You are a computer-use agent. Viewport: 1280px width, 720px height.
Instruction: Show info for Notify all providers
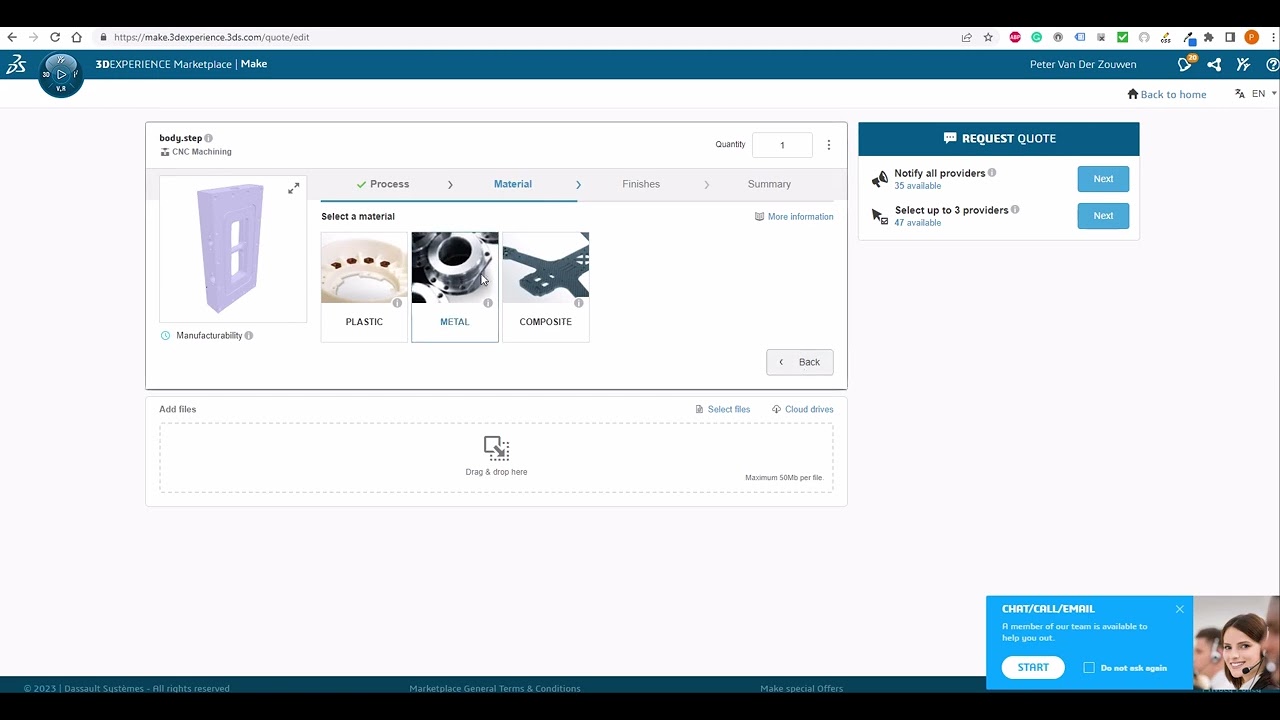tap(992, 173)
